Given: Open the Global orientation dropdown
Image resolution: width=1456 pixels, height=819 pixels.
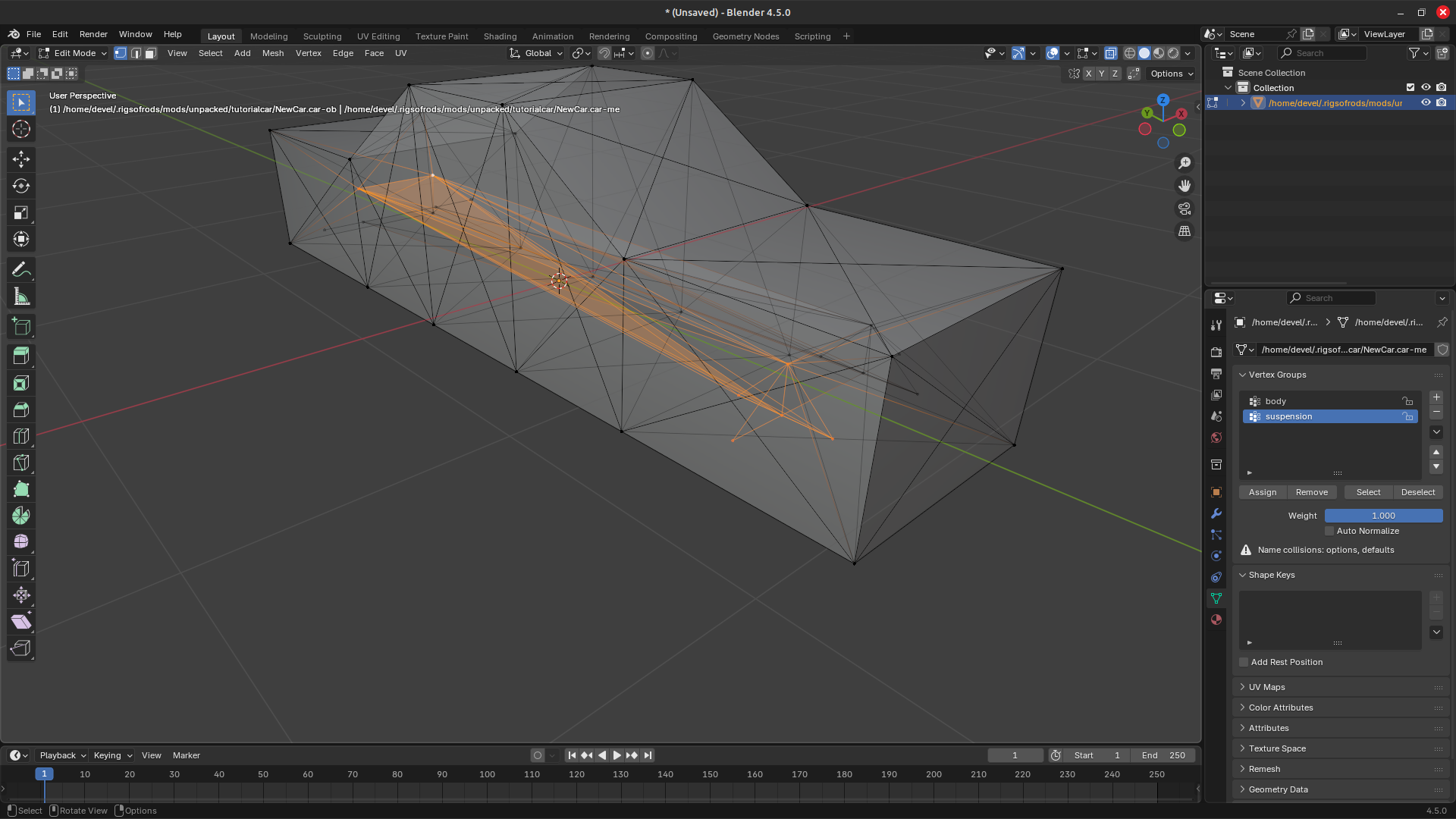Looking at the screenshot, I should click(x=537, y=53).
